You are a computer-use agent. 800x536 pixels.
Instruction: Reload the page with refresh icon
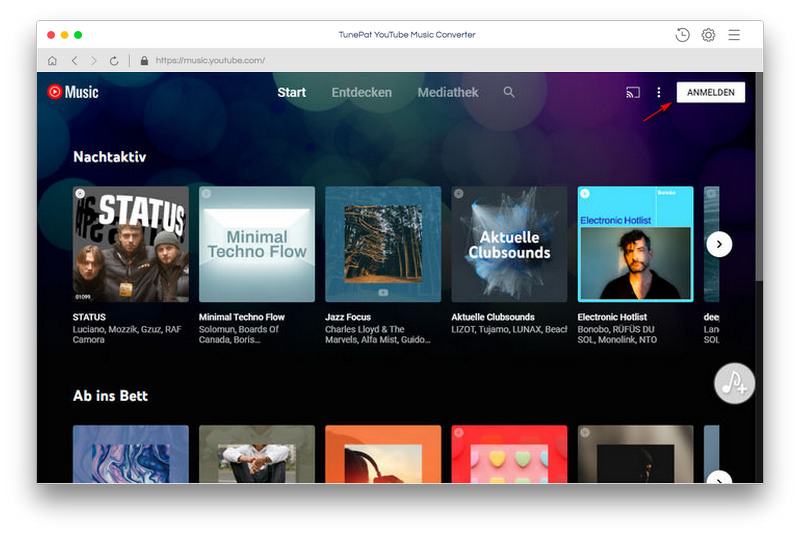tap(114, 61)
